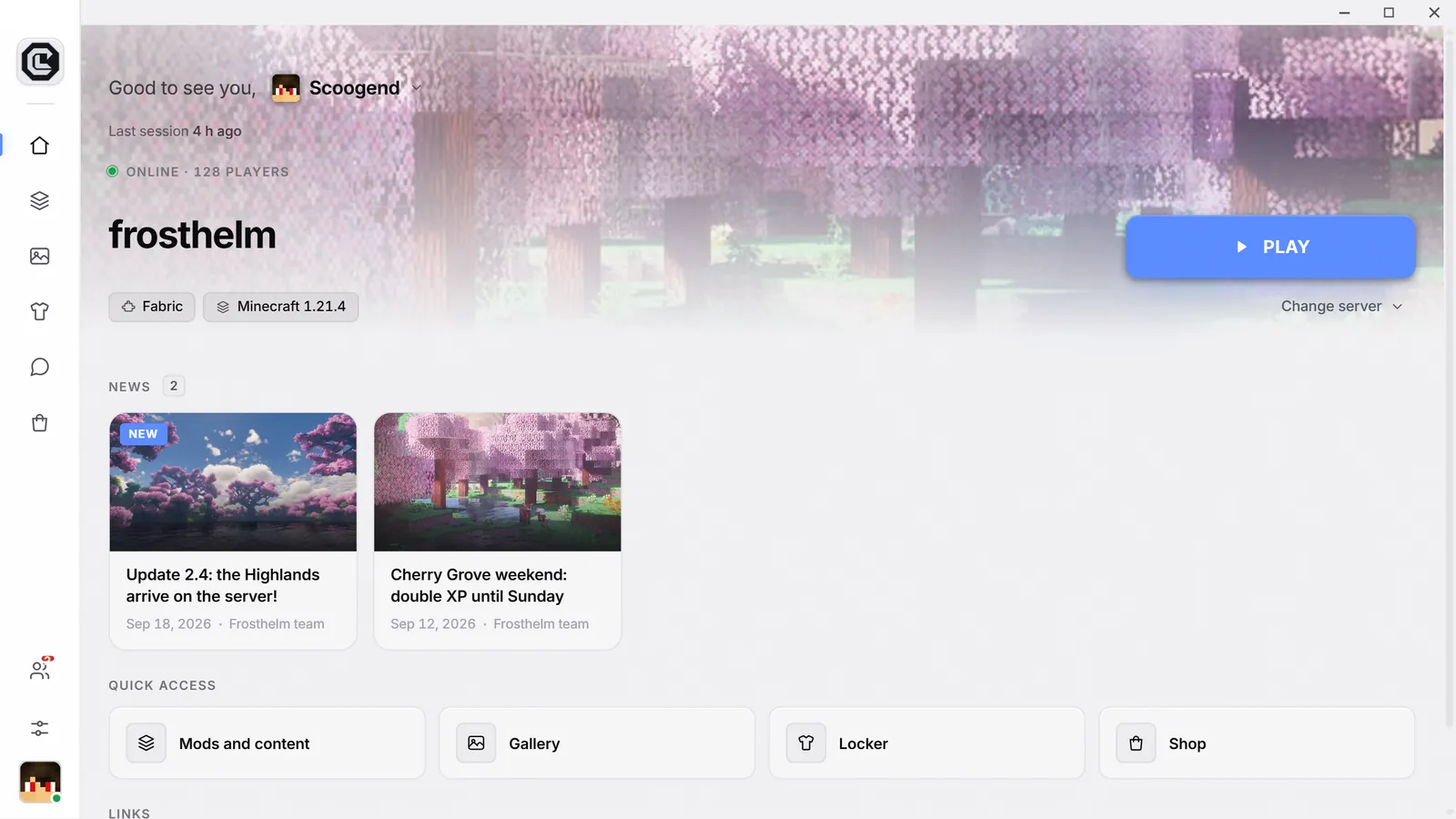
Task: Click the Scoogend avatar head in the greeting
Action: tap(286, 88)
